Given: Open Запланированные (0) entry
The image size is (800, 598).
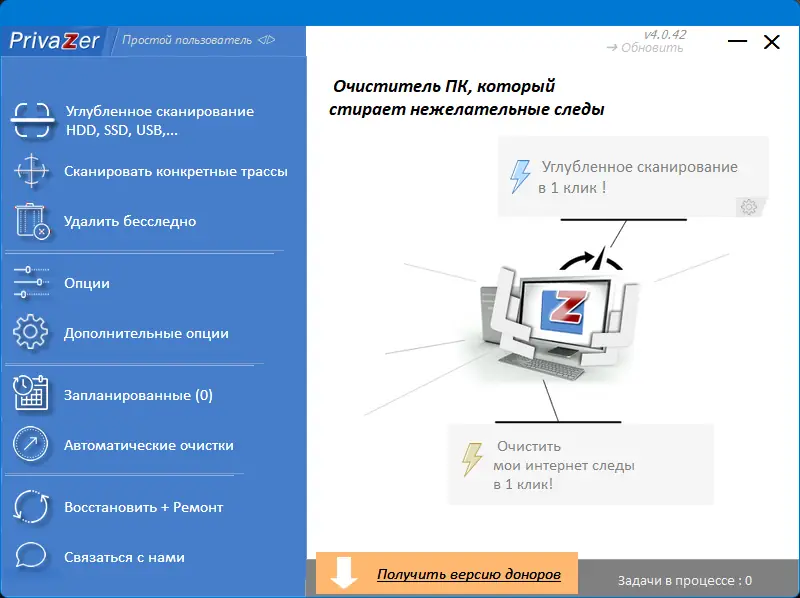Looking at the screenshot, I should [x=138, y=395].
